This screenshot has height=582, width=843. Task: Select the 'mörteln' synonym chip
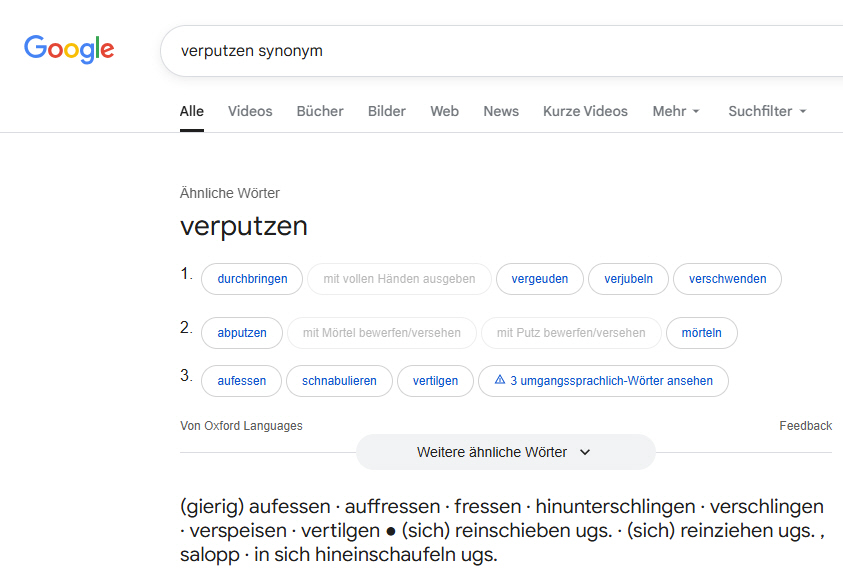(x=702, y=333)
